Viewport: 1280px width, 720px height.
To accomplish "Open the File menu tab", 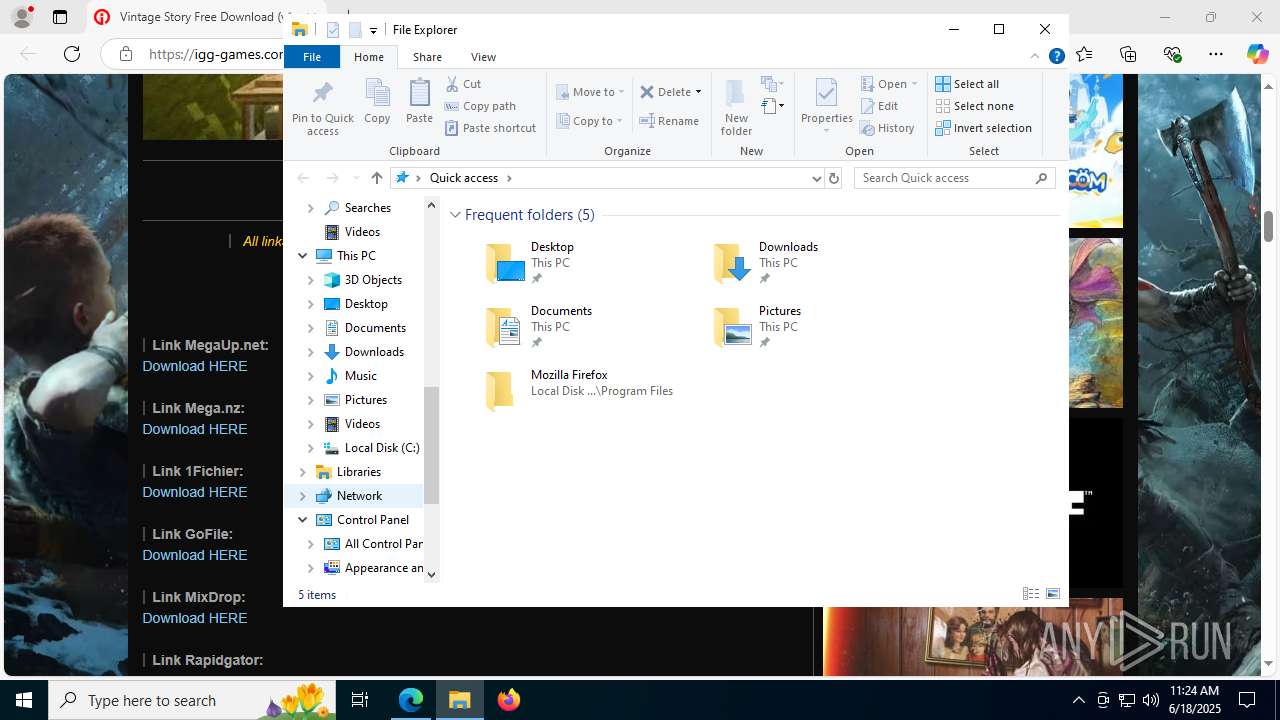I will pyautogui.click(x=312, y=57).
